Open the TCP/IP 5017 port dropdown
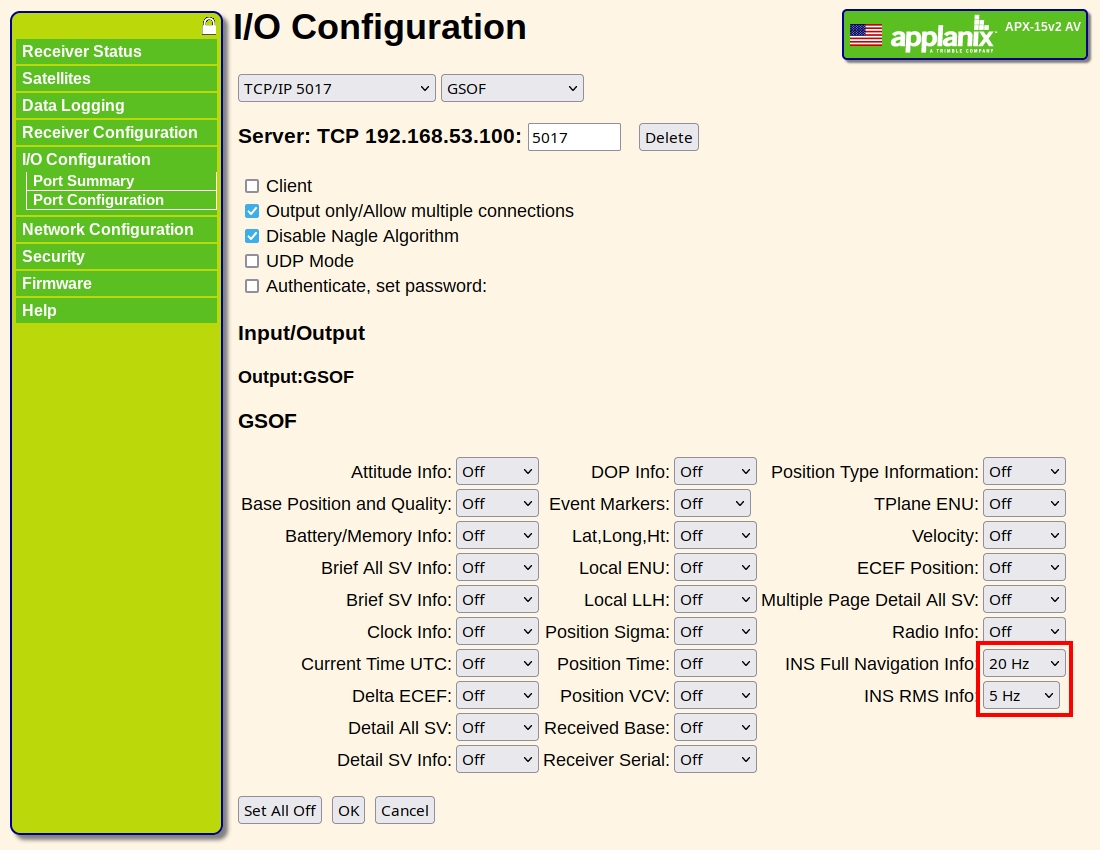This screenshot has width=1100, height=850. tap(337, 88)
